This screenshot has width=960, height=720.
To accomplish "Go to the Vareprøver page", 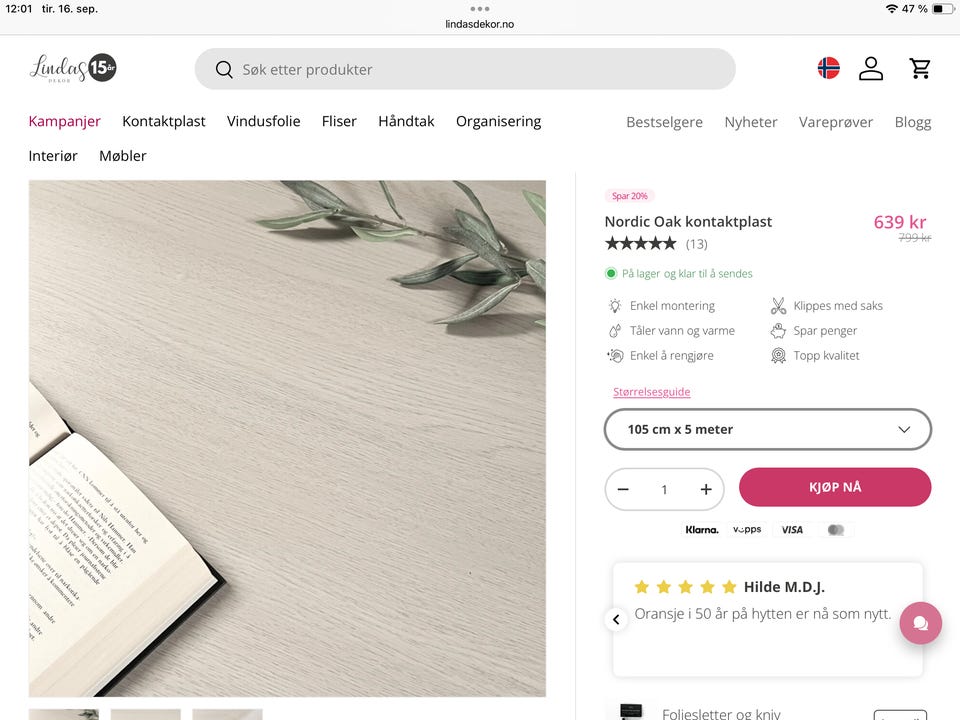I will [x=836, y=122].
